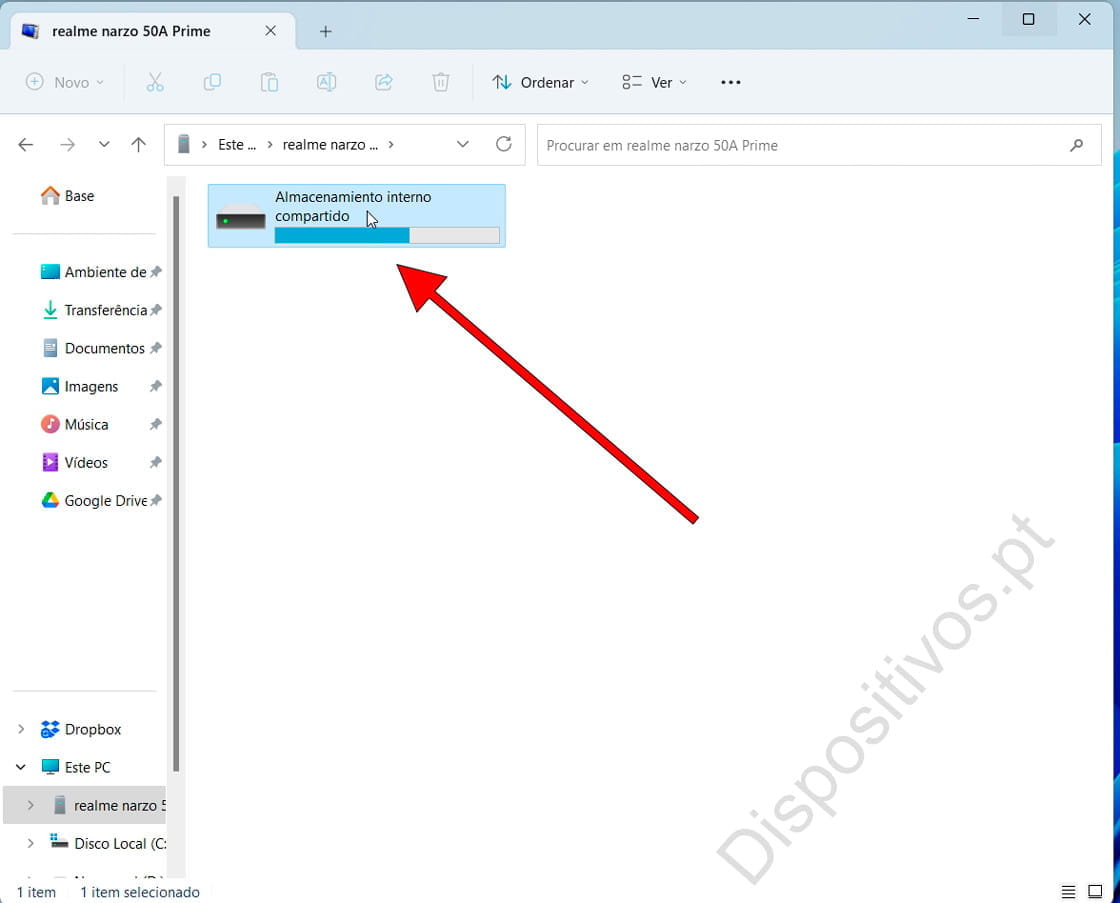Click the Share icon in toolbar
The width and height of the screenshot is (1120, 903).
tap(384, 82)
